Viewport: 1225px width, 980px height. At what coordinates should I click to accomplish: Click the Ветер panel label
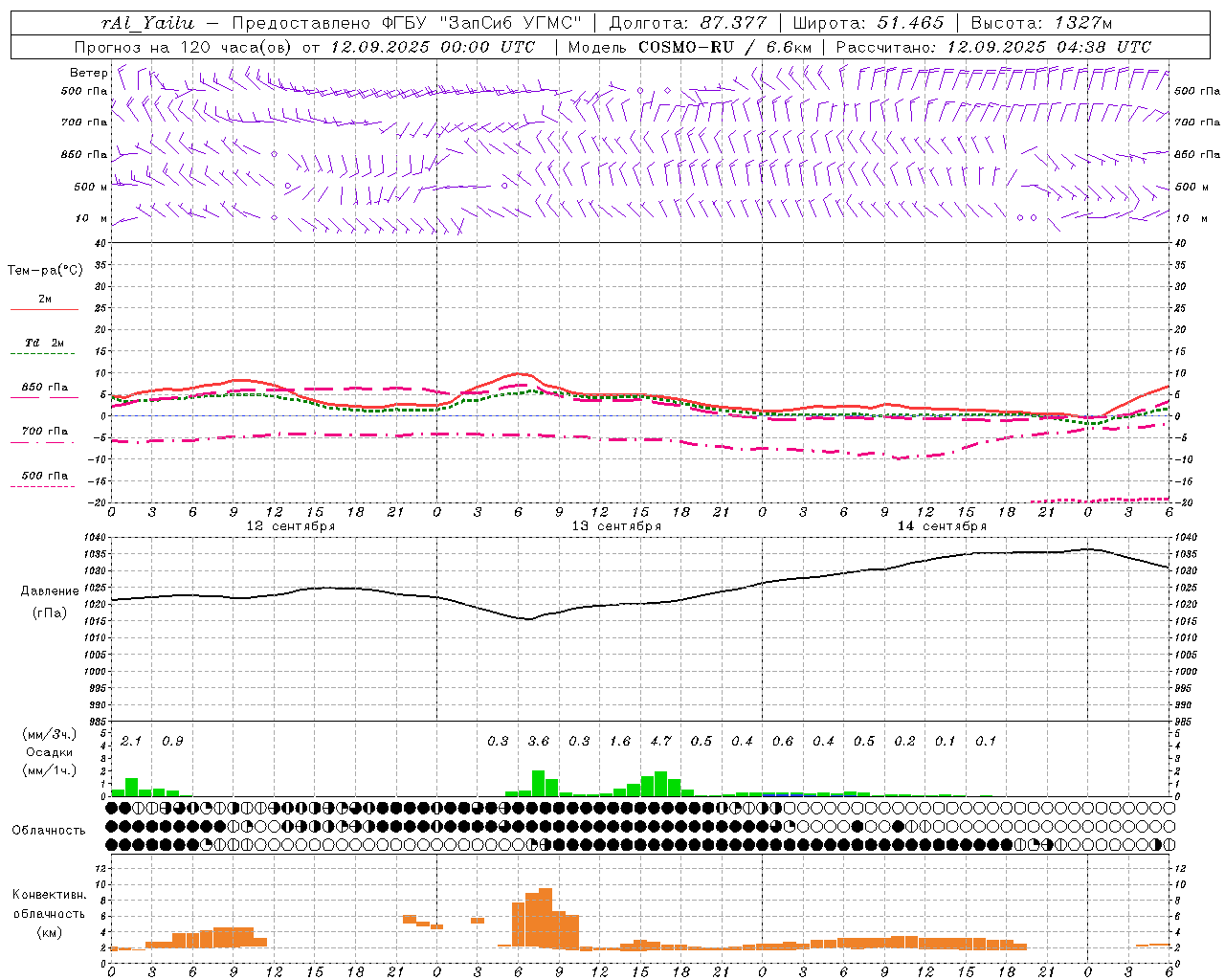[x=89, y=73]
